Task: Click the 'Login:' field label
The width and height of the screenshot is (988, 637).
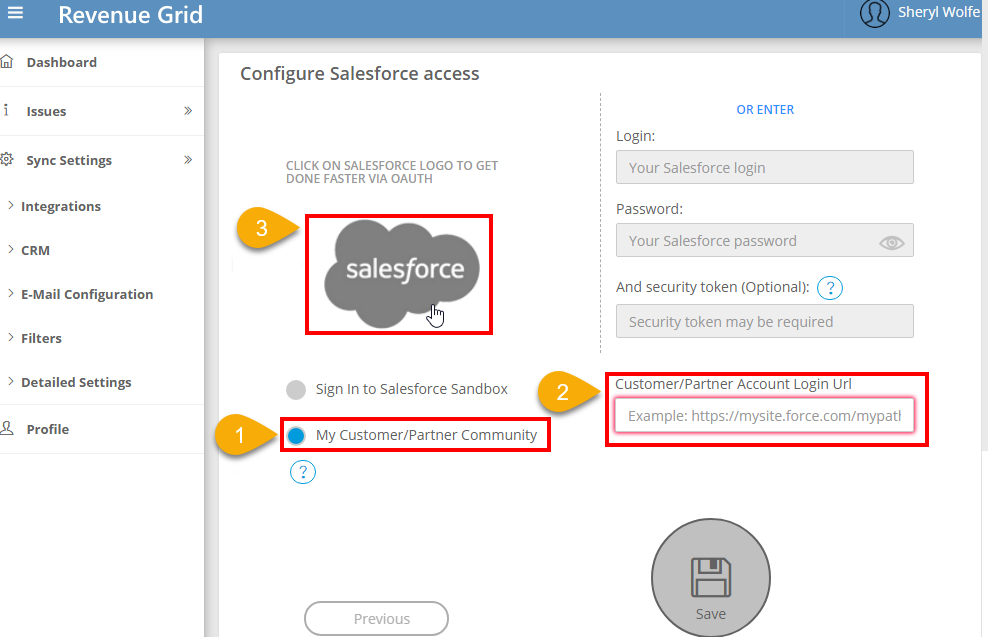Action: pos(635,136)
